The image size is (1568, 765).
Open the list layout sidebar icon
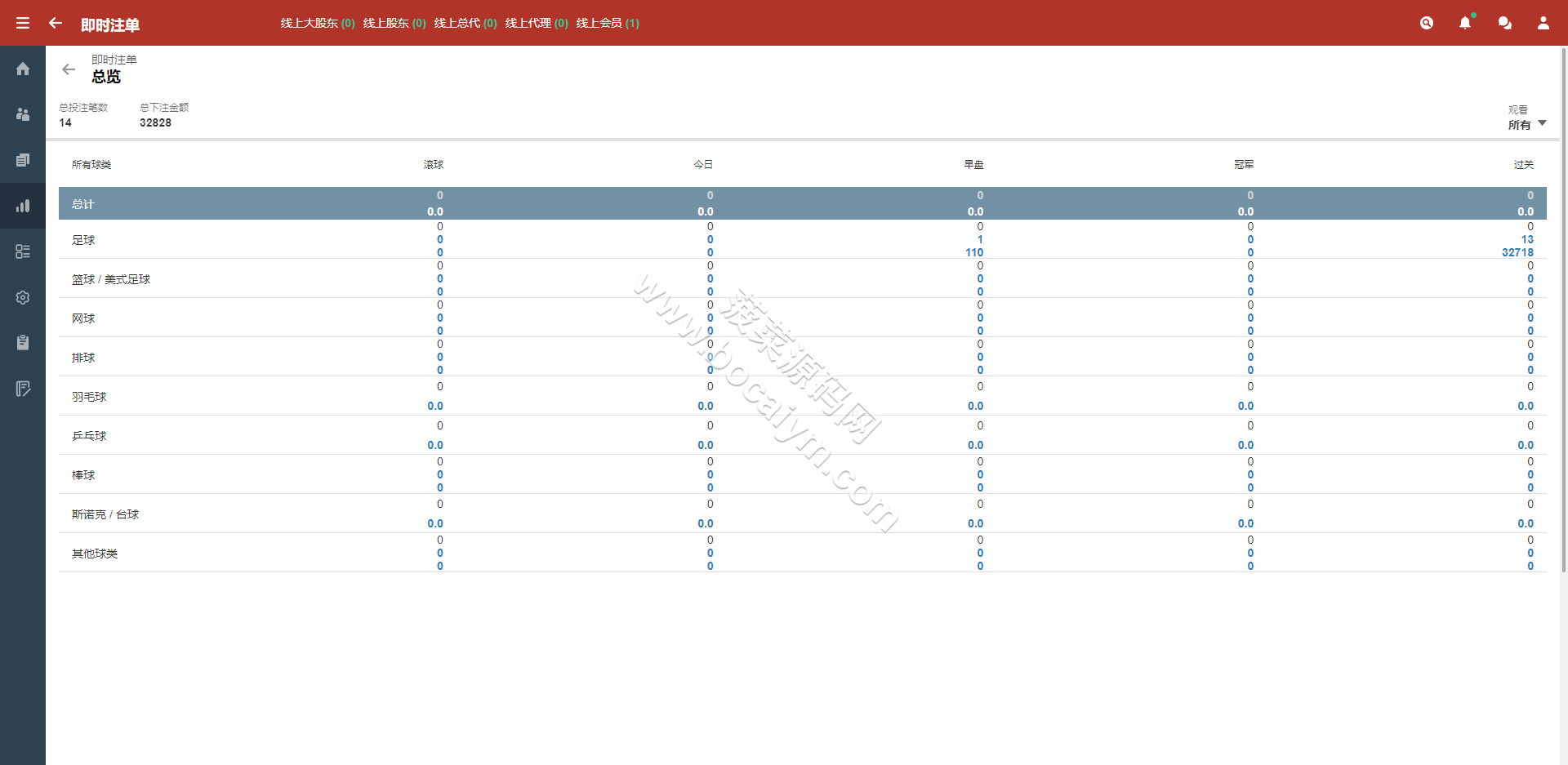23,251
